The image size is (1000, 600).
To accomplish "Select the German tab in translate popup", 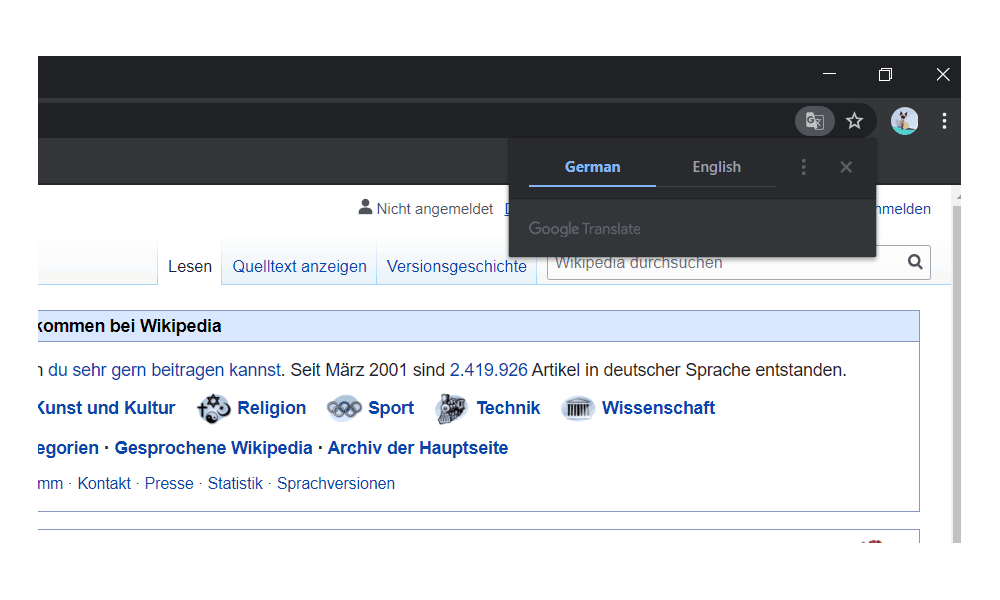I will click(592, 167).
